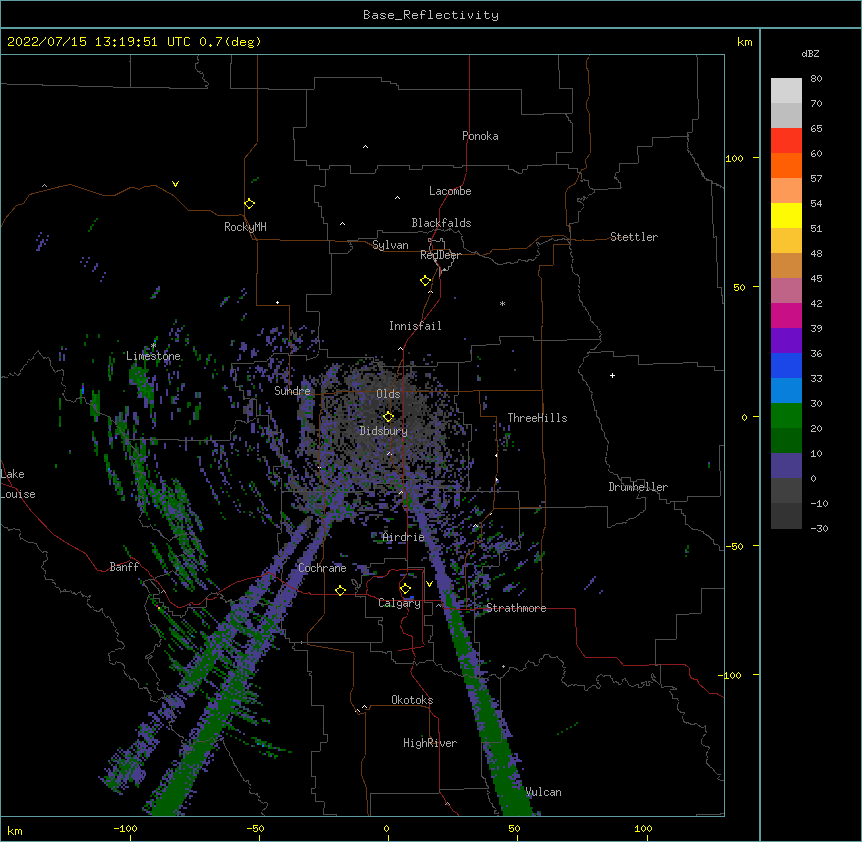Image resolution: width=862 pixels, height=842 pixels.
Task: Click the Base_Reflectivity title
Action: point(431,15)
